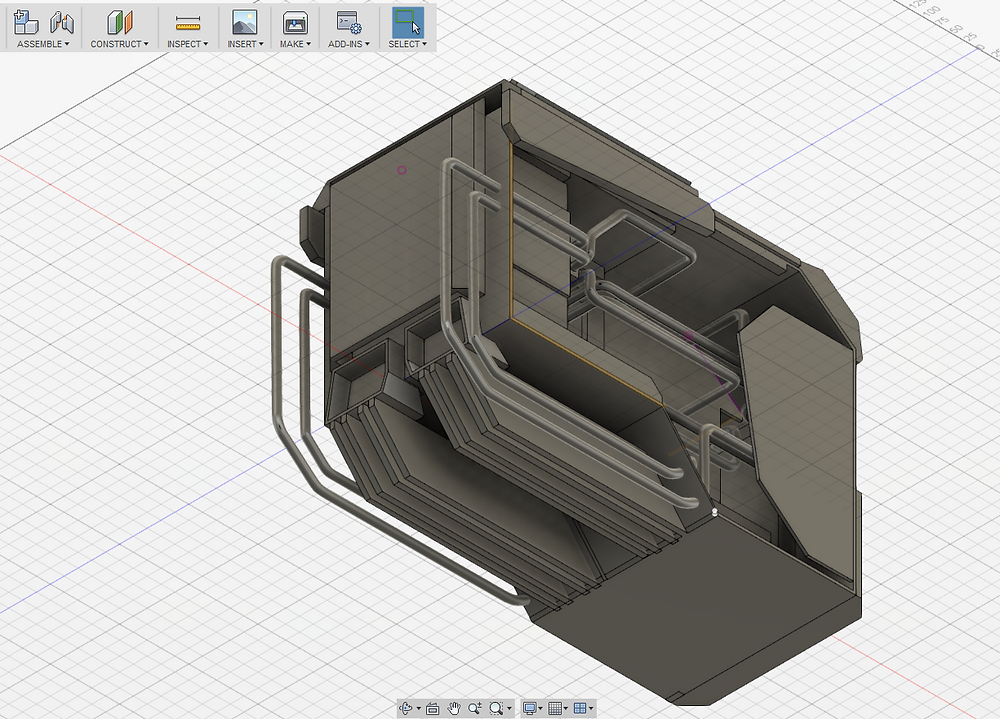This screenshot has height=719, width=1000.
Task: Click the Viewports layout icon
Action: [580, 708]
